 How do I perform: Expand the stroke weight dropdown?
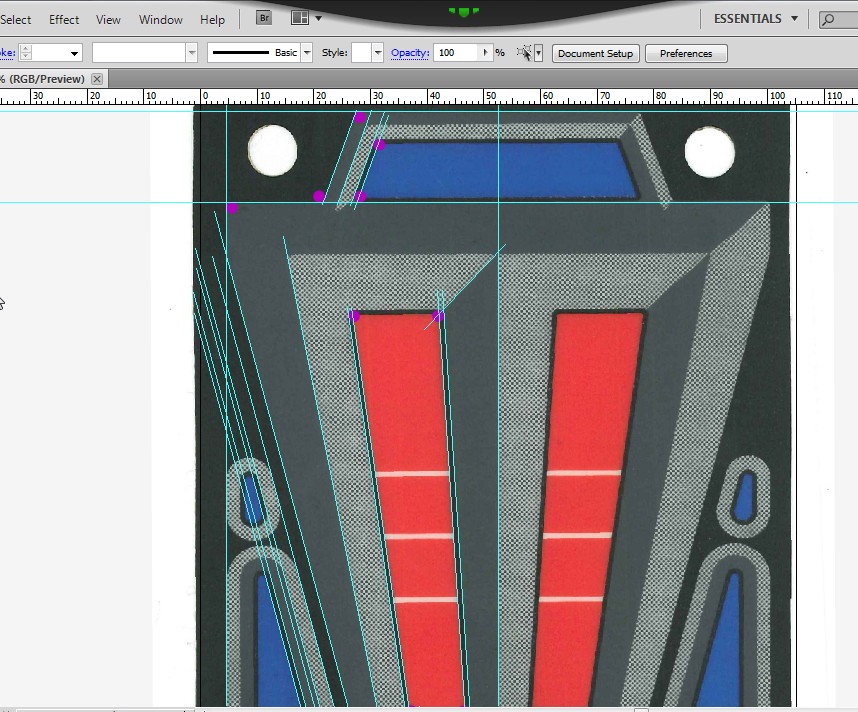click(x=74, y=53)
